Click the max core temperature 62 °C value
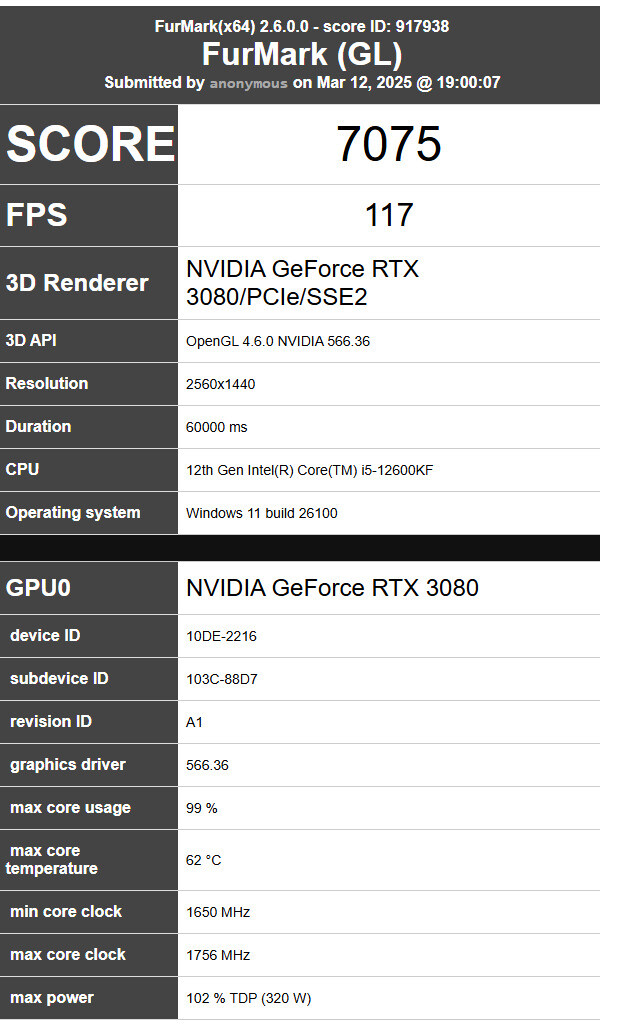Image resolution: width=633 pixels, height=1027 pixels. point(204,860)
